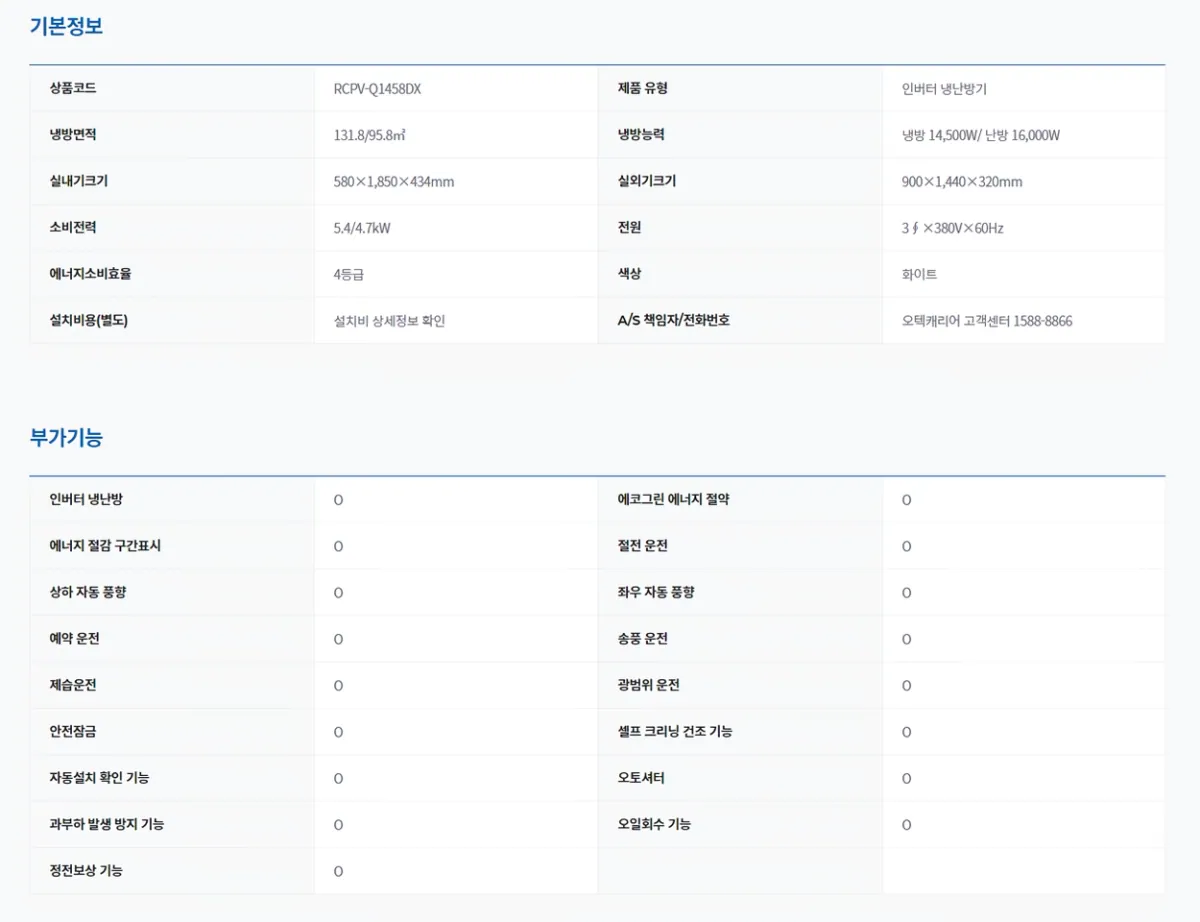The image size is (1200, 922).
Task: Click the 냉방면적 label
Action: pos(73,134)
